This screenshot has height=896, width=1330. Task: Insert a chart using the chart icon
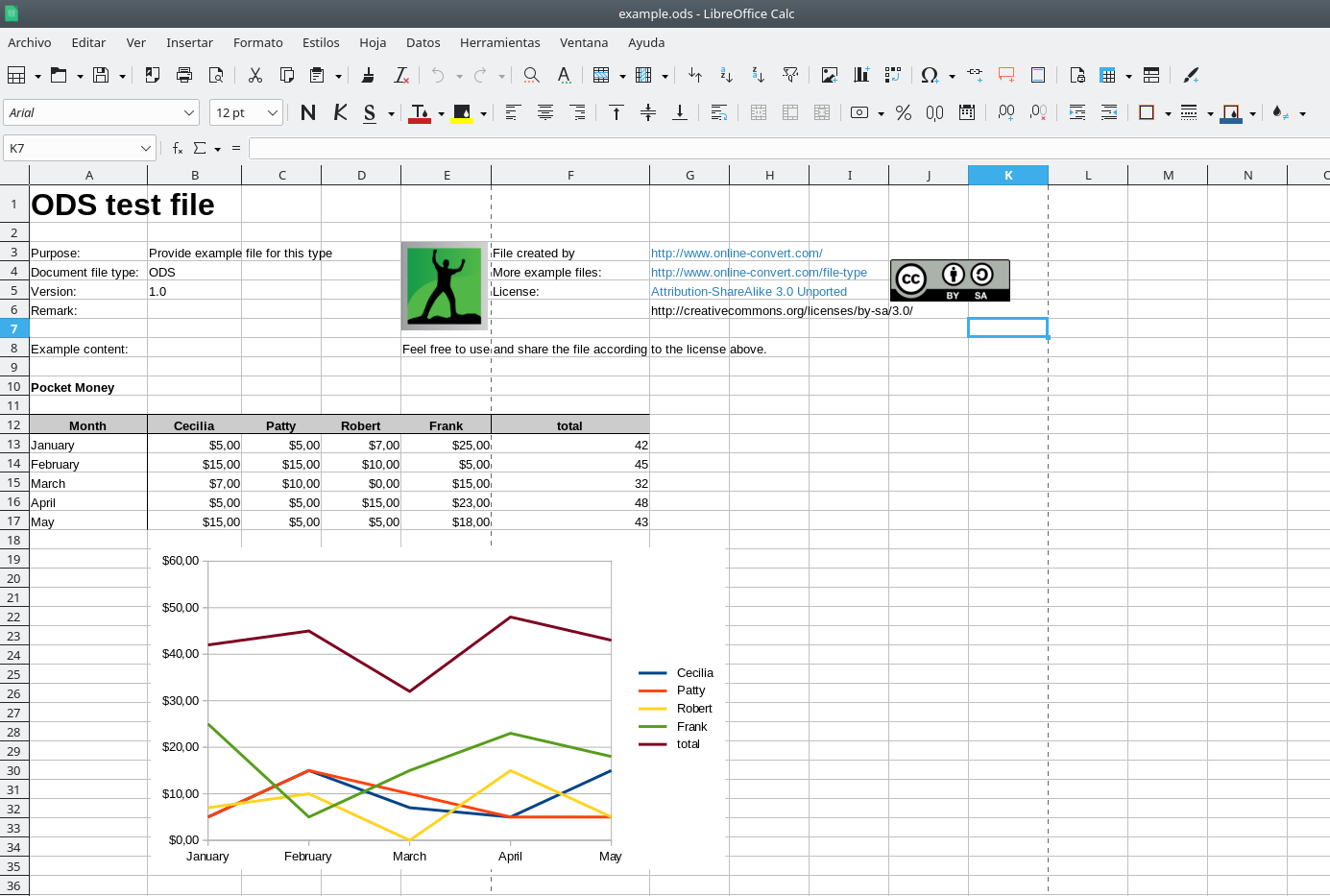[861, 75]
